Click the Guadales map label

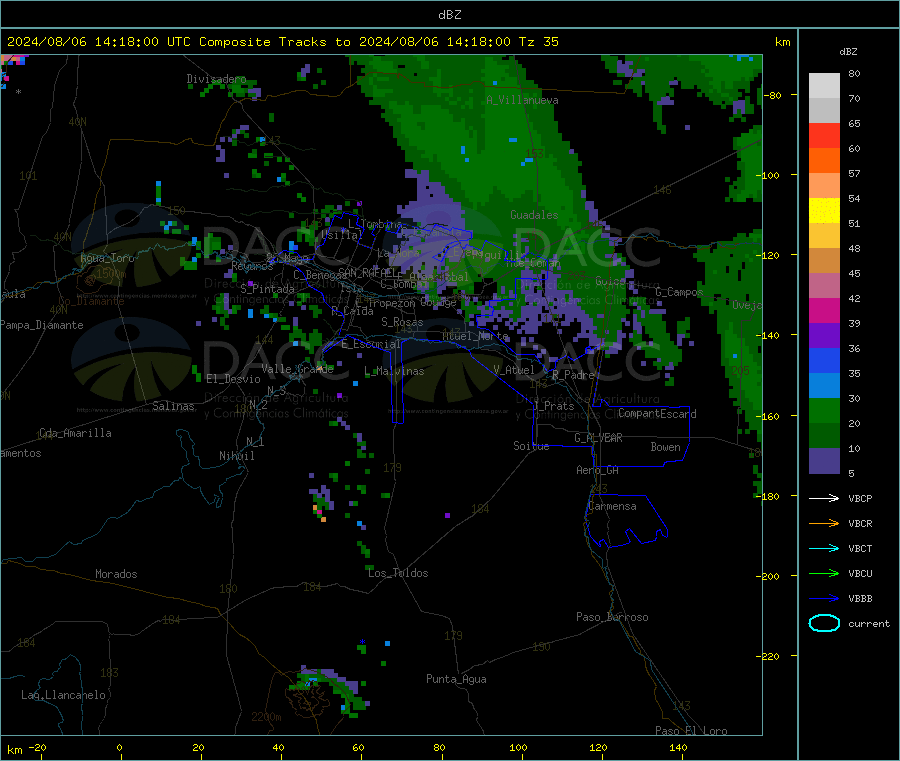point(534,215)
